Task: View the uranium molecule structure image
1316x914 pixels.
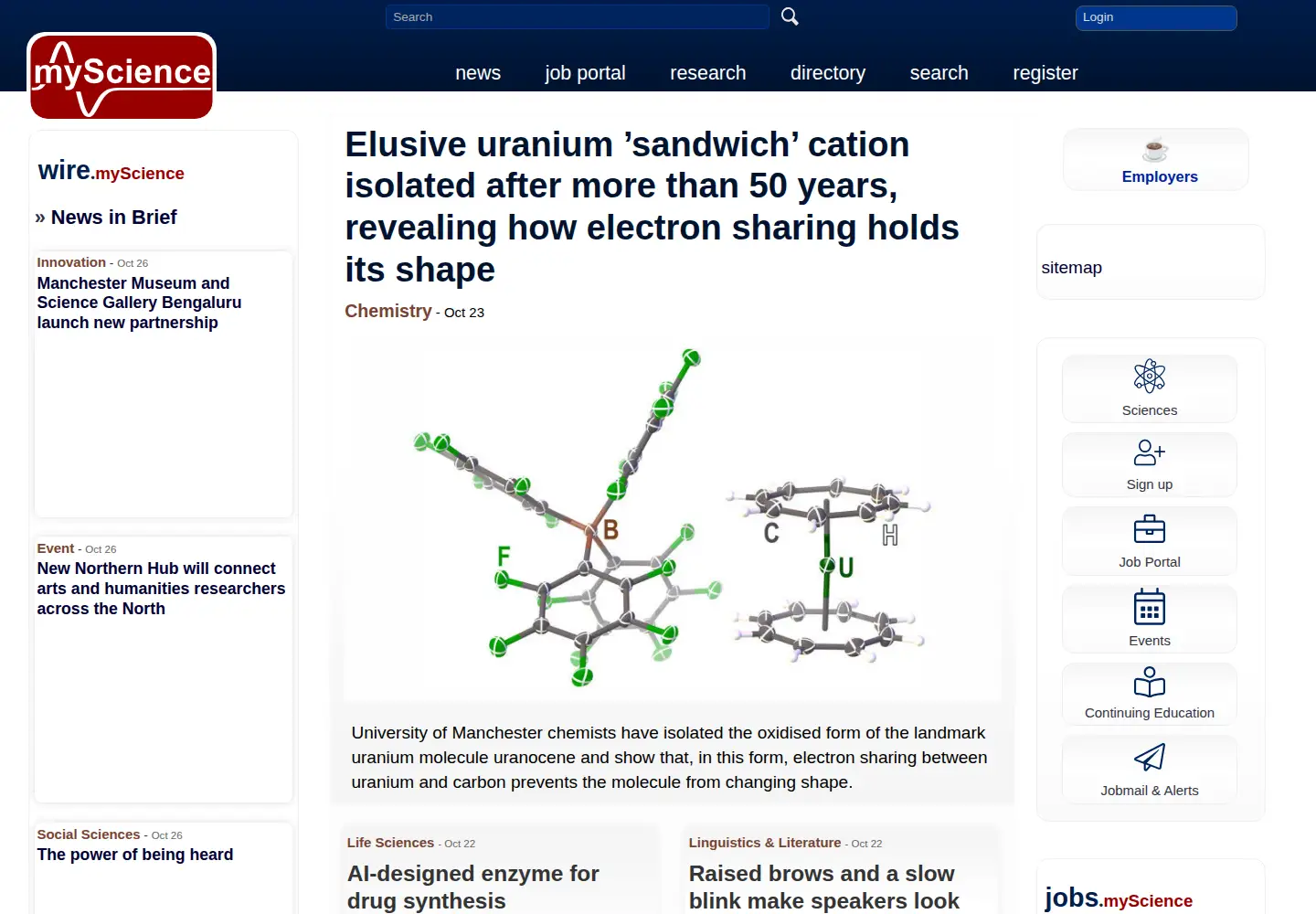Action: tap(673, 518)
